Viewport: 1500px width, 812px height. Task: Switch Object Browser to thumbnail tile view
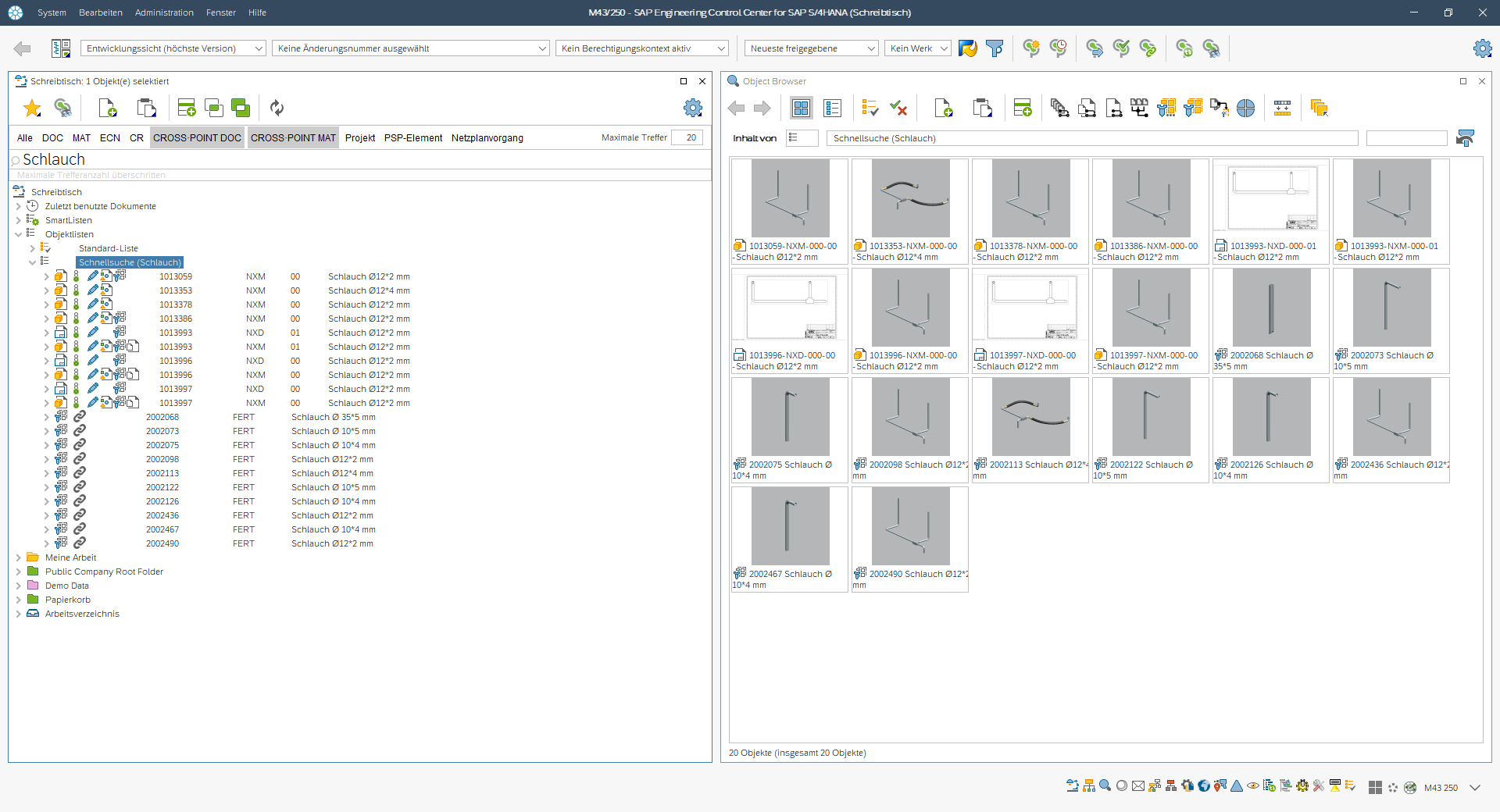coord(802,108)
